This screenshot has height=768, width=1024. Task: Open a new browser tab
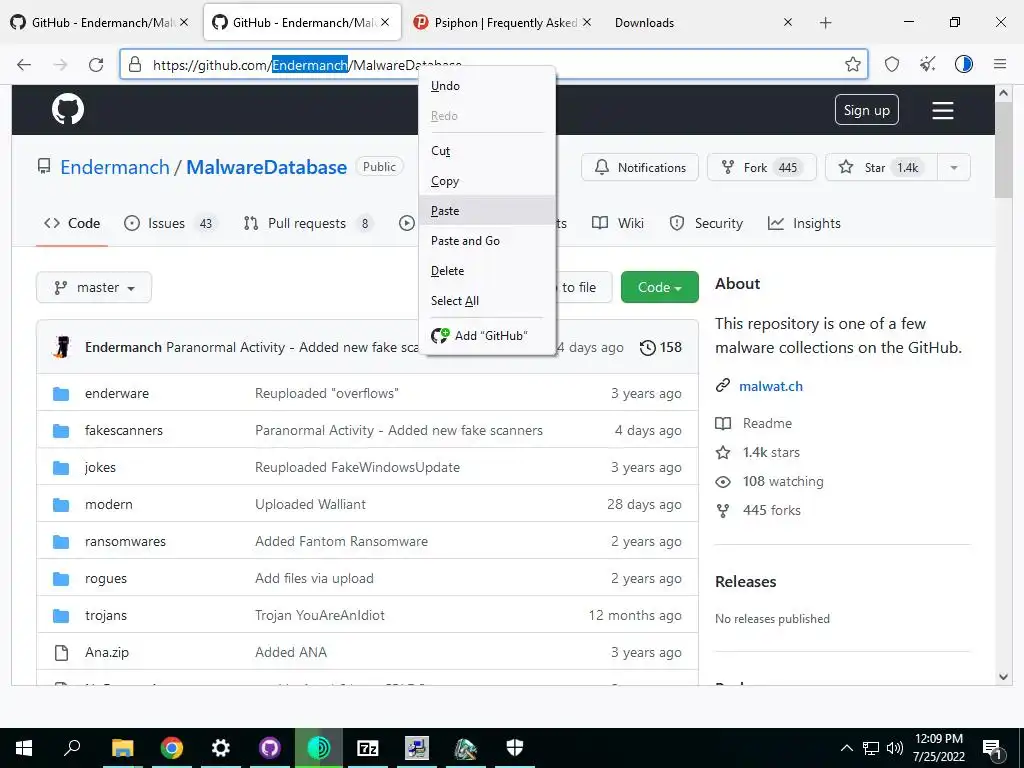tap(825, 23)
